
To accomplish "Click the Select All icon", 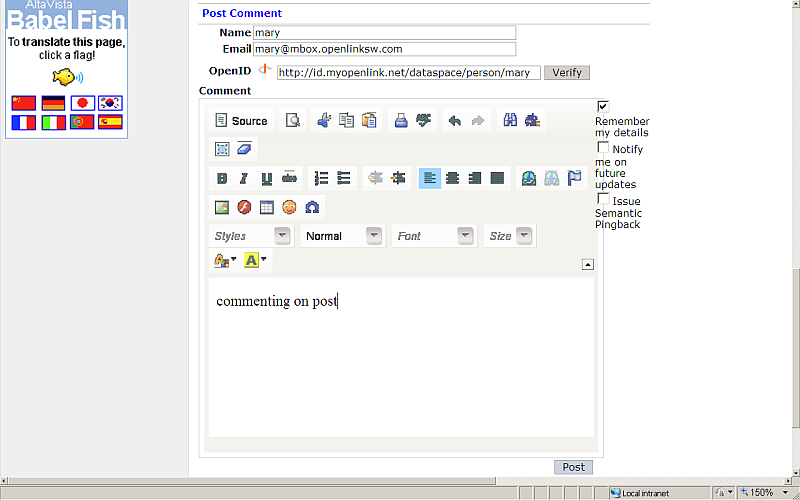I will point(222,149).
